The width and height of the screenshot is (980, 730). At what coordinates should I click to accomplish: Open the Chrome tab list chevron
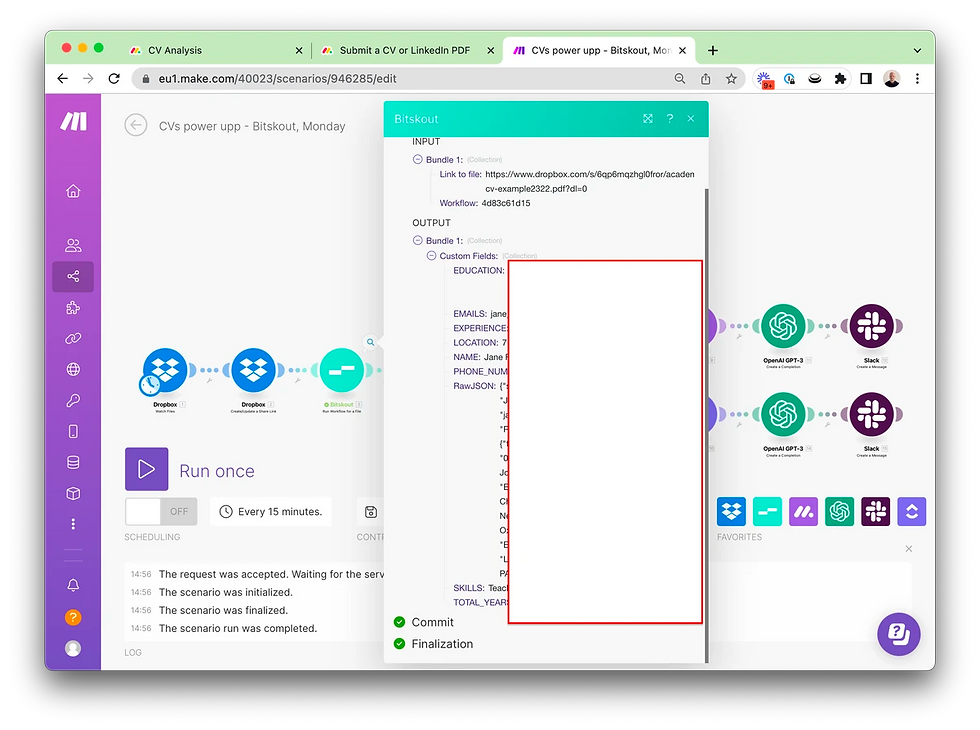917,51
